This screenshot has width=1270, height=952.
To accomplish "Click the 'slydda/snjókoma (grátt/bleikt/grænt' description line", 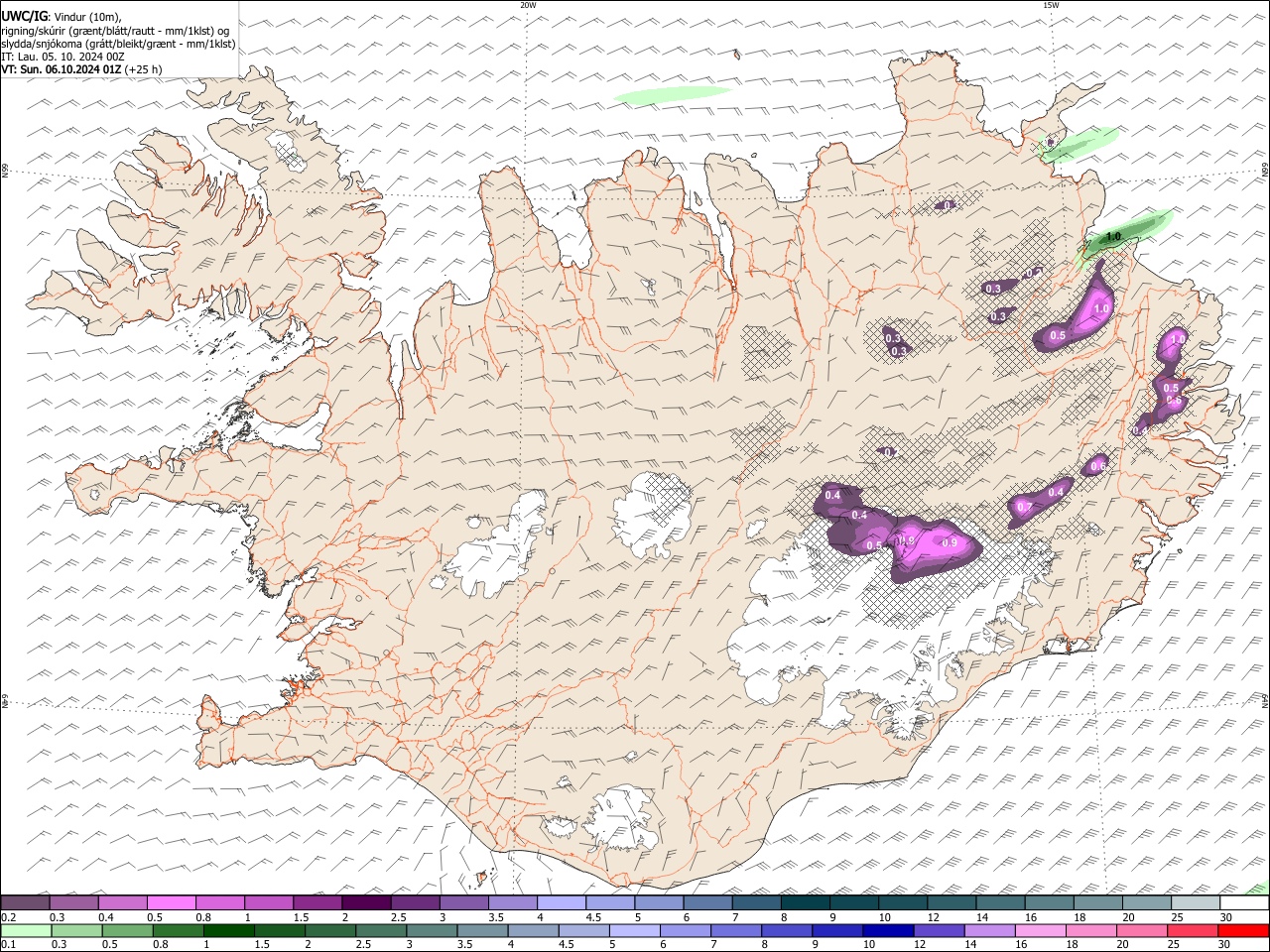I will pyautogui.click(x=118, y=44).
